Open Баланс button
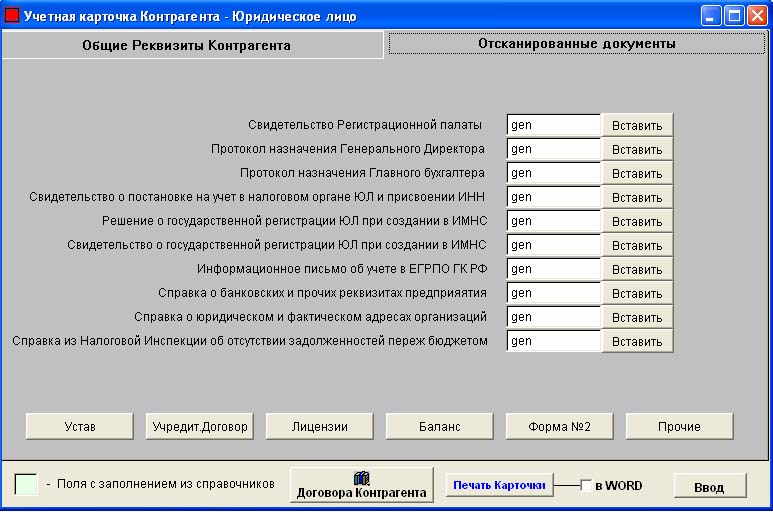Viewport: 773px width, 512px height. 439,426
